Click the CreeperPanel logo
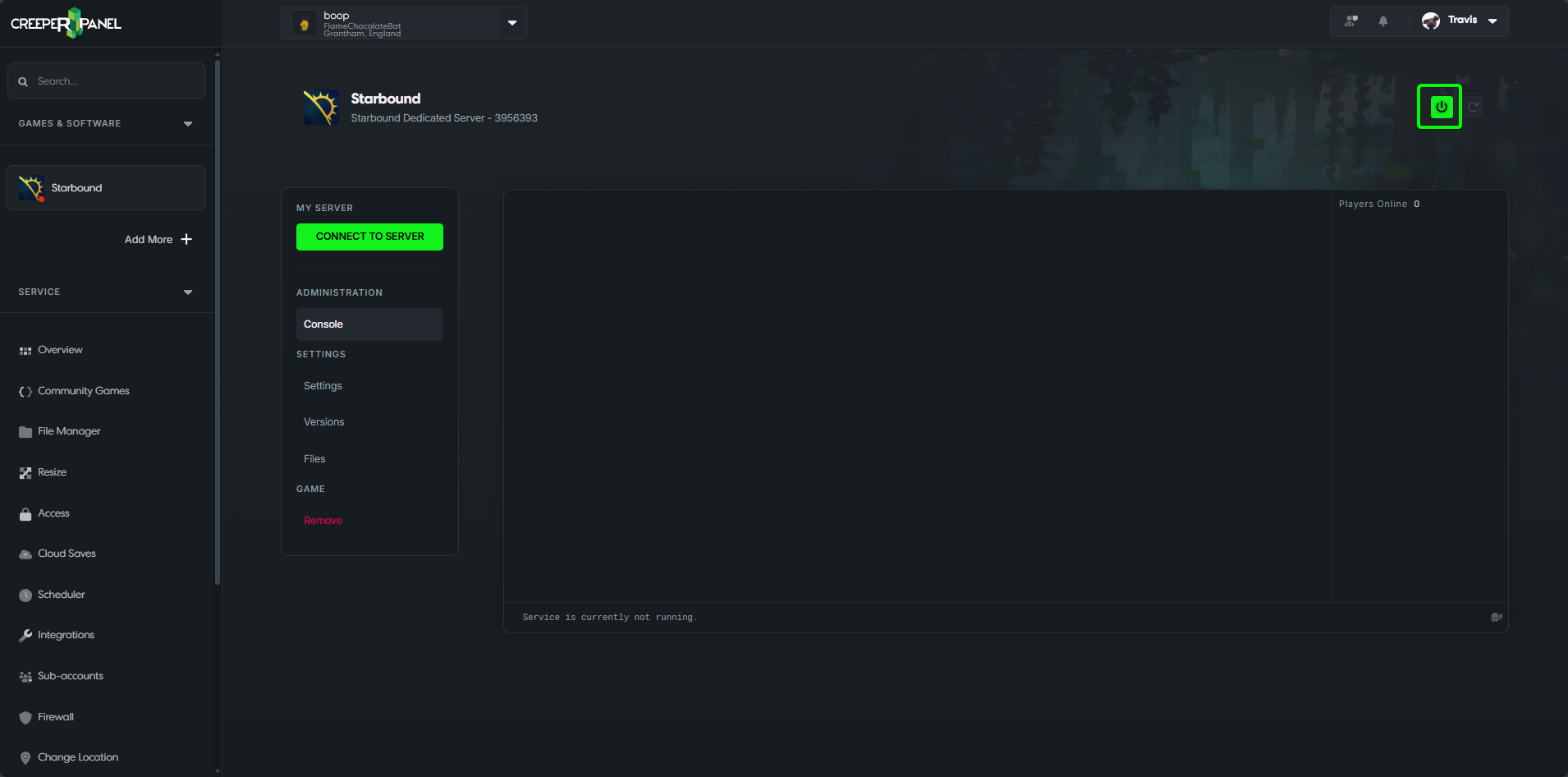This screenshot has width=1568, height=777. tap(66, 23)
